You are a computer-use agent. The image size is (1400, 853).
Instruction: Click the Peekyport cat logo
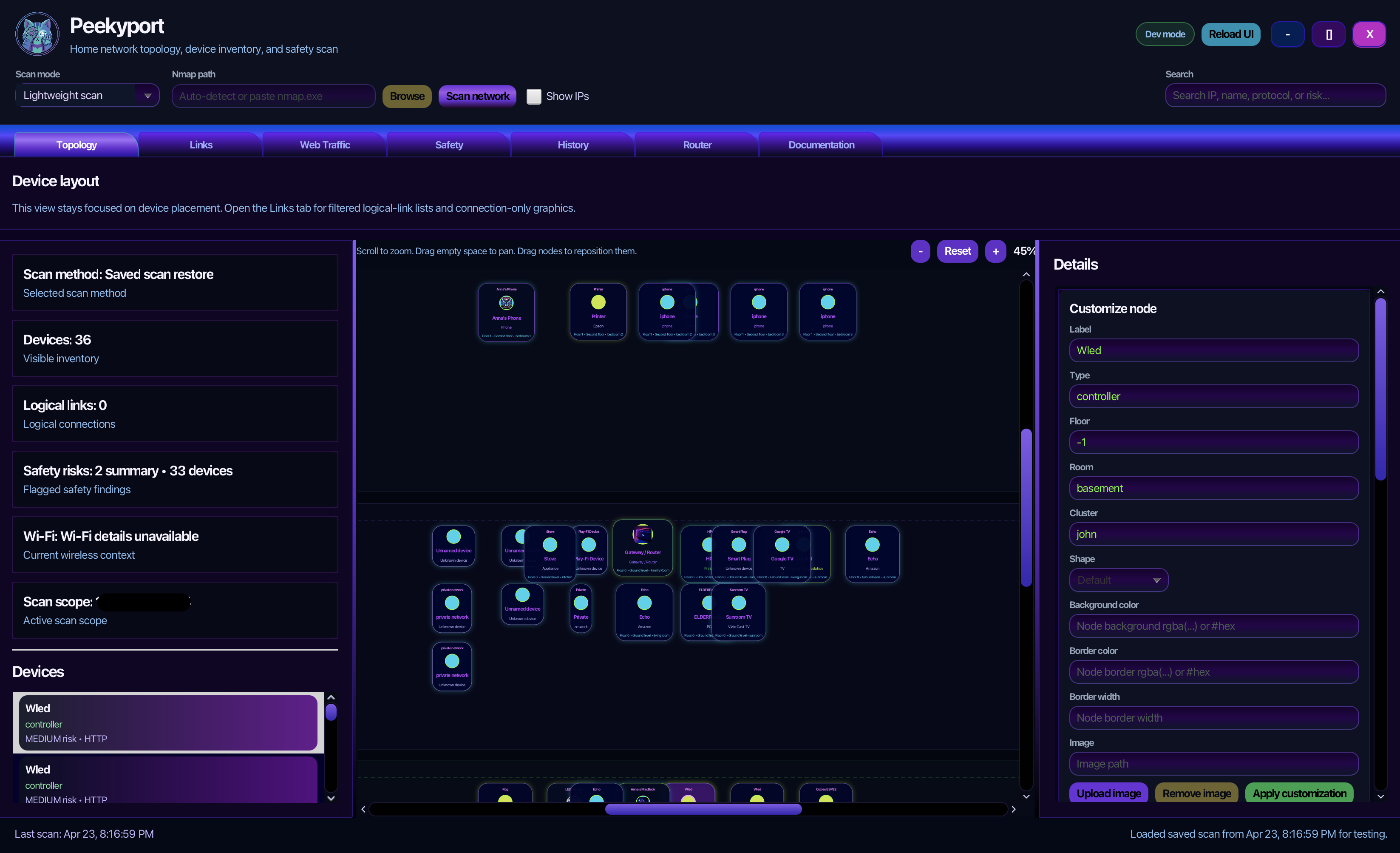37,34
